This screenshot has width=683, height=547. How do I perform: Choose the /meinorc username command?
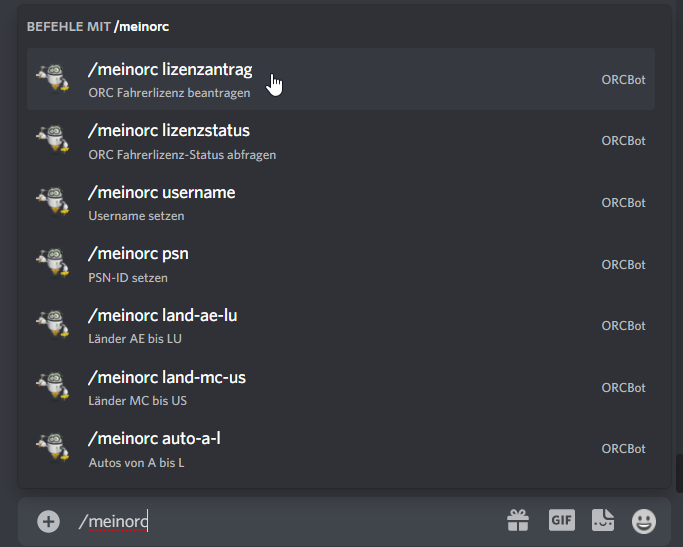pos(162,193)
